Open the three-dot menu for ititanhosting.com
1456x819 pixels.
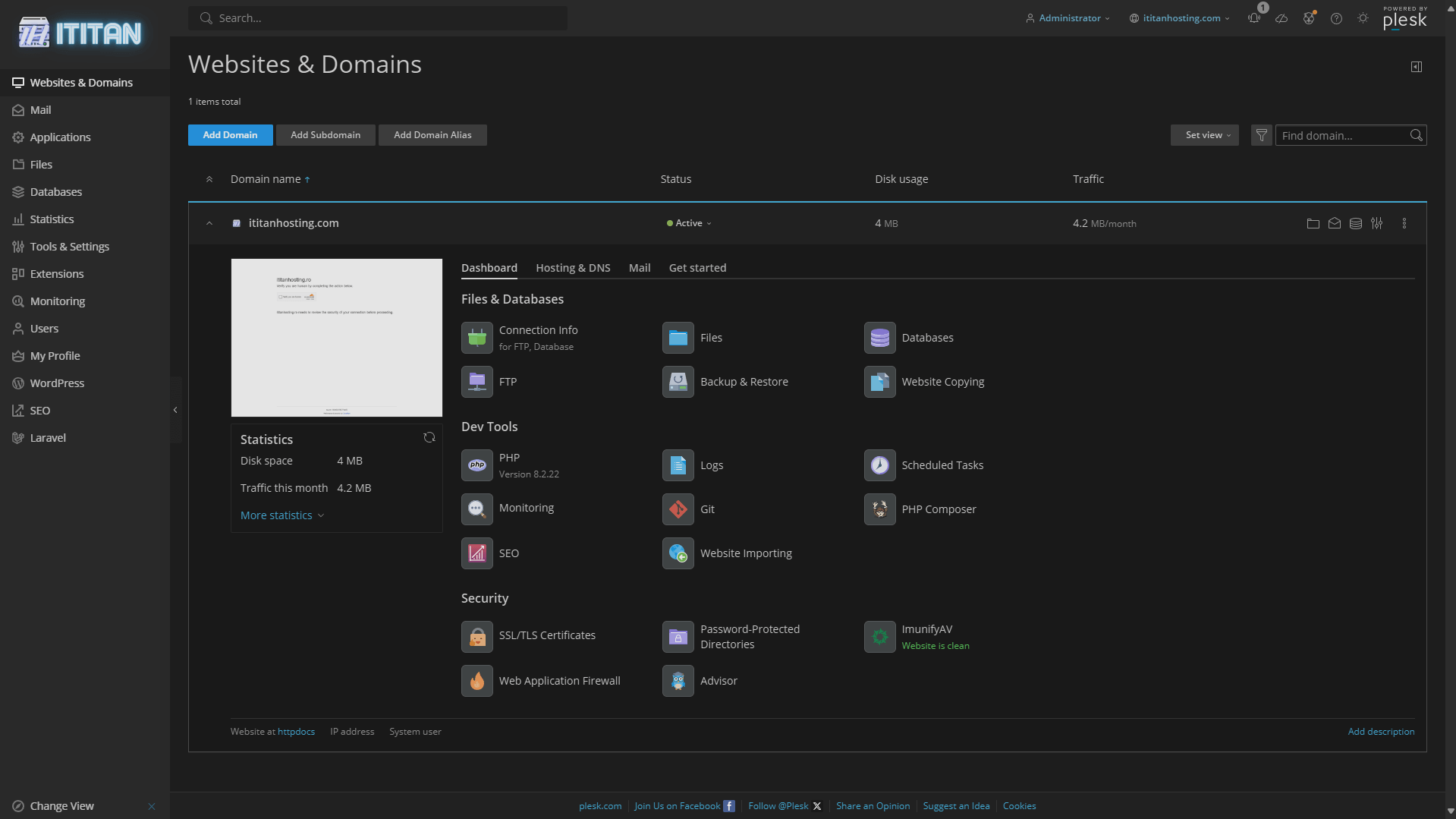point(1404,223)
